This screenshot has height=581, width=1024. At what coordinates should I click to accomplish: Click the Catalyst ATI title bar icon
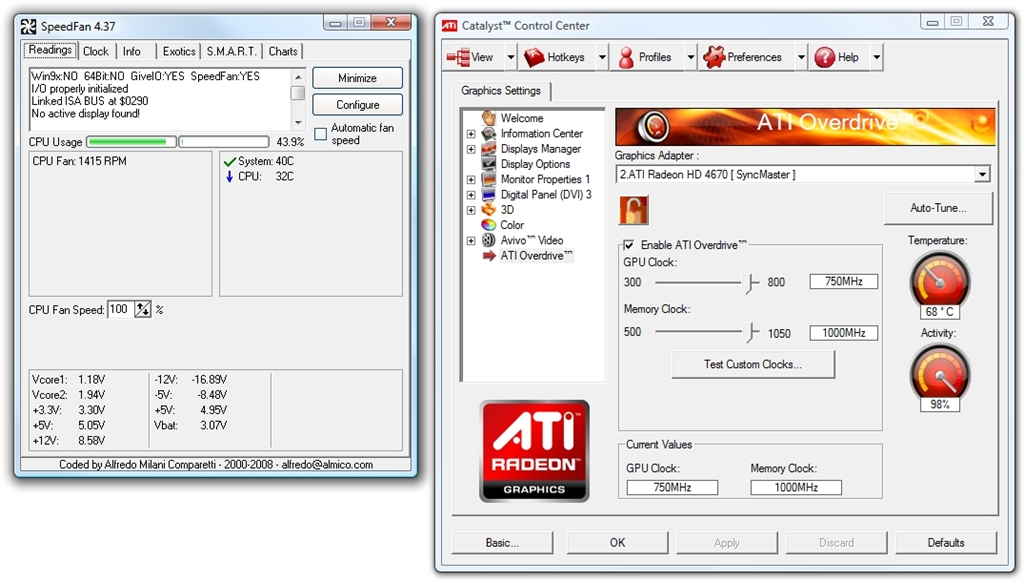point(449,25)
